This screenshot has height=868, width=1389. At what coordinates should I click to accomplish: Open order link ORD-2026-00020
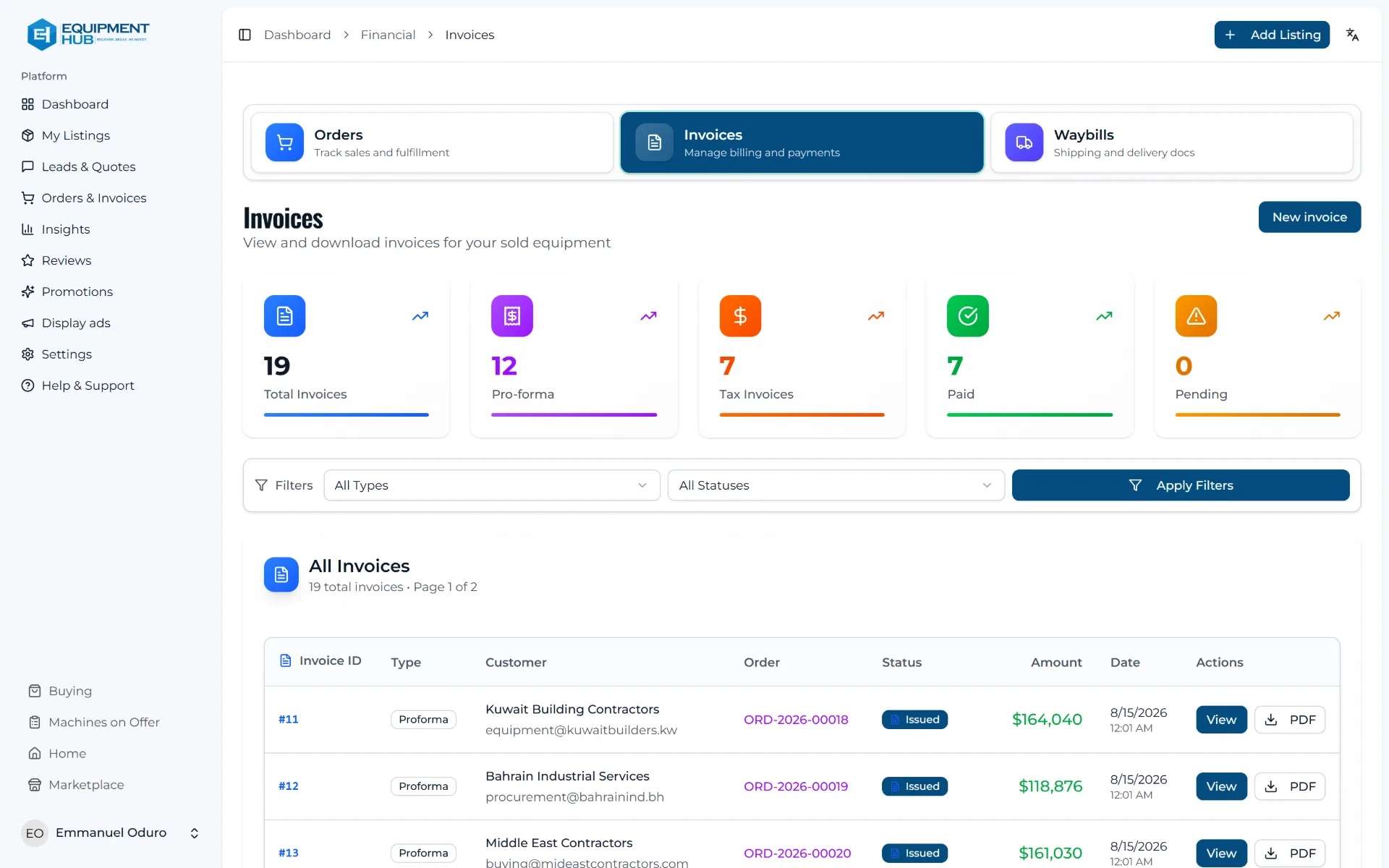pos(797,854)
